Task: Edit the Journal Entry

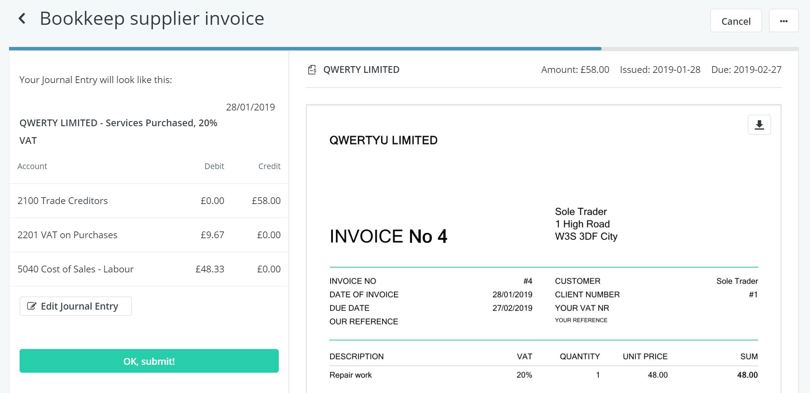Action: pos(75,306)
